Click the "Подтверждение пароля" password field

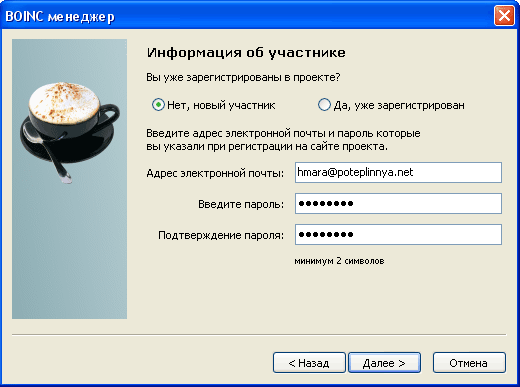tap(398, 234)
